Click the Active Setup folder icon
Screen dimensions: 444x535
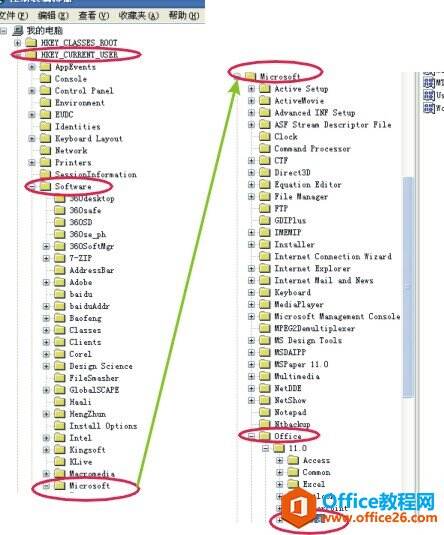pyautogui.click(x=265, y=89)
